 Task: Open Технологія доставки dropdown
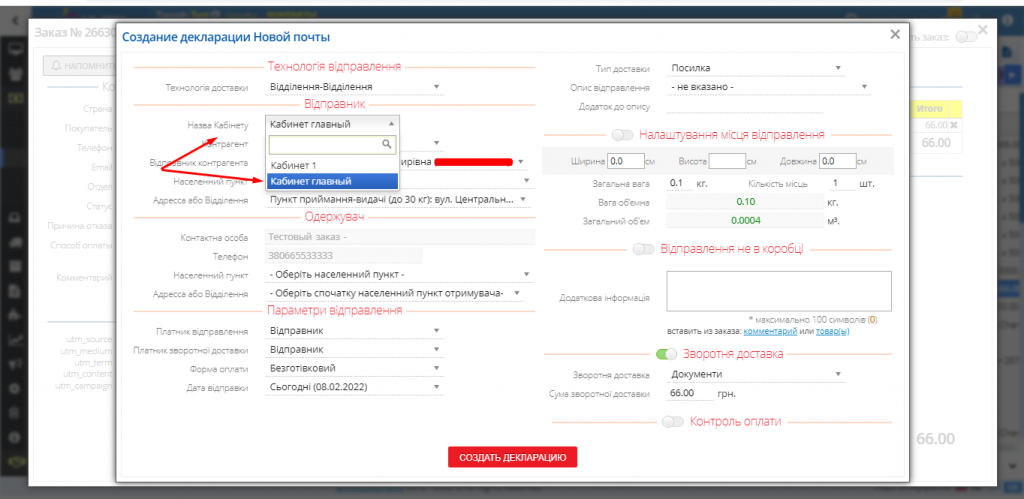click(355, 86)
